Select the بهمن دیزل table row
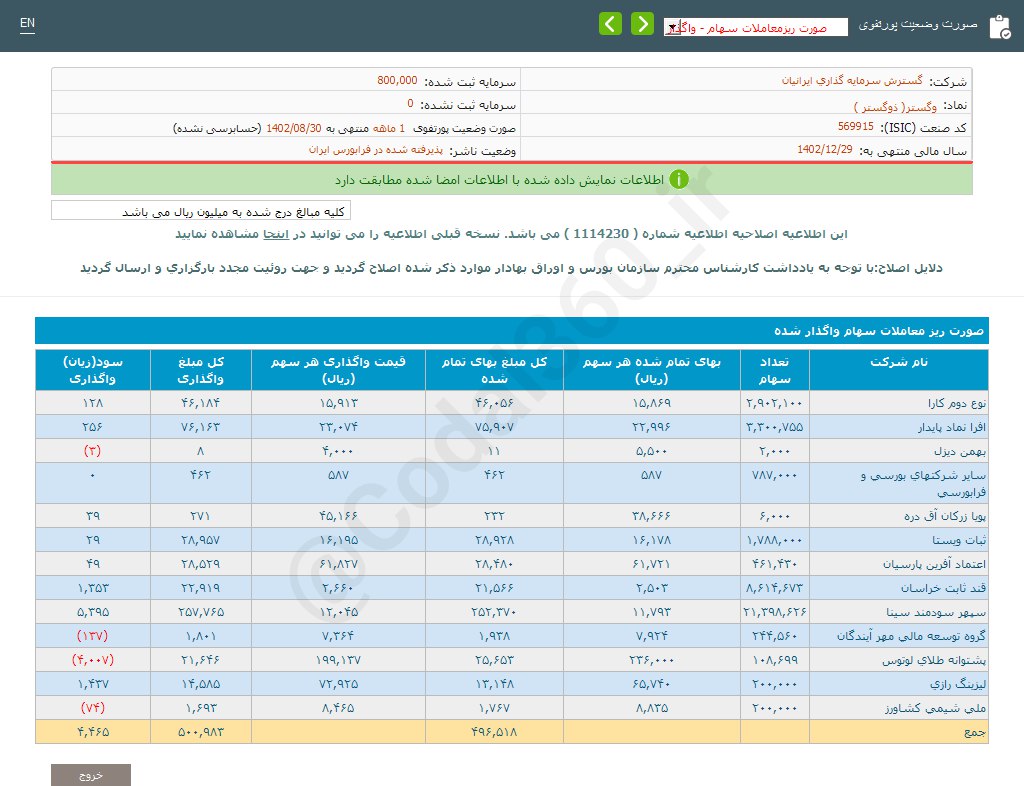Image resolution: width=1024 pixels, height=786 pixels. pyautogui.click(x=898, y=450)
